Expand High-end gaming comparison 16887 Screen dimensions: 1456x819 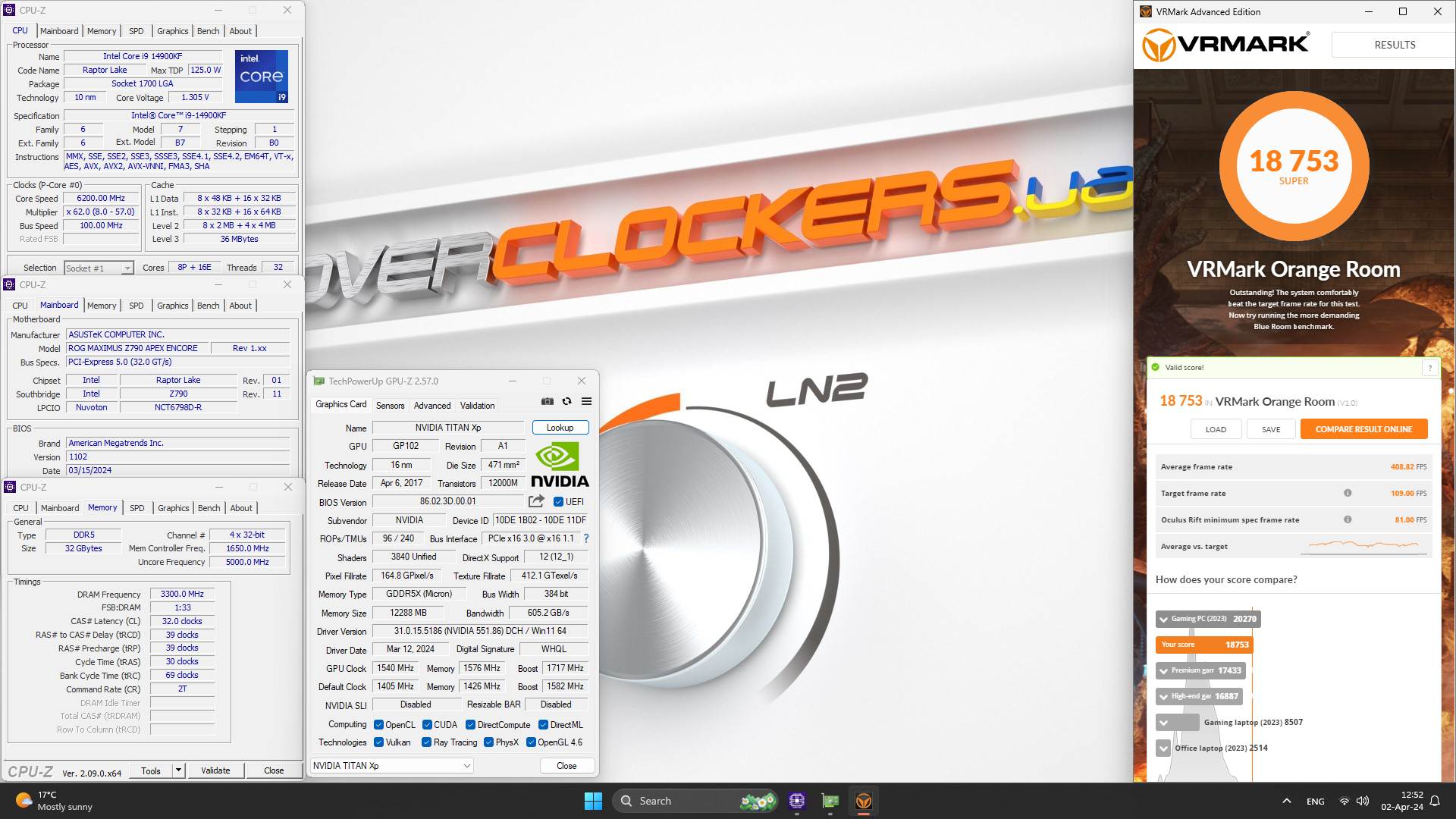[1163, 697]
